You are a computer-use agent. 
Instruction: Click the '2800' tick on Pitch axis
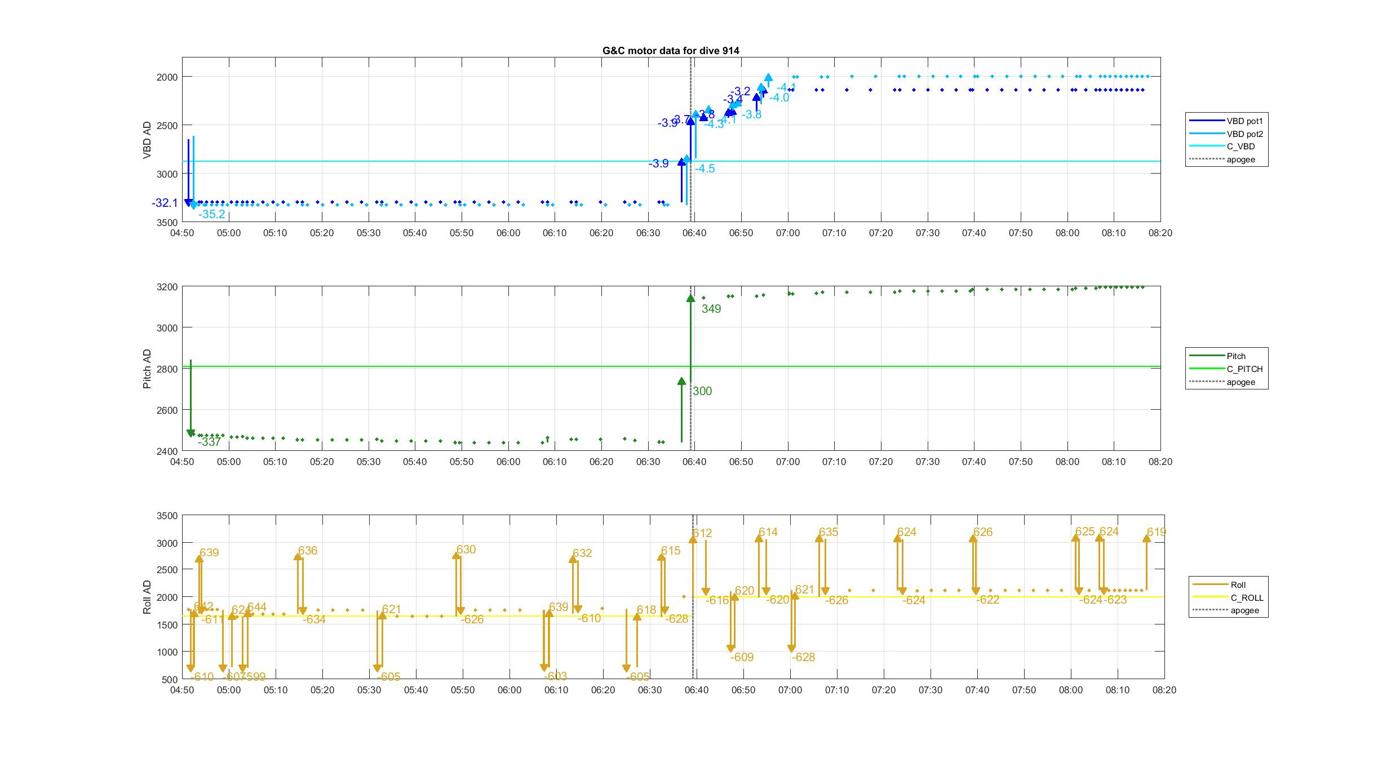point(166,369)
